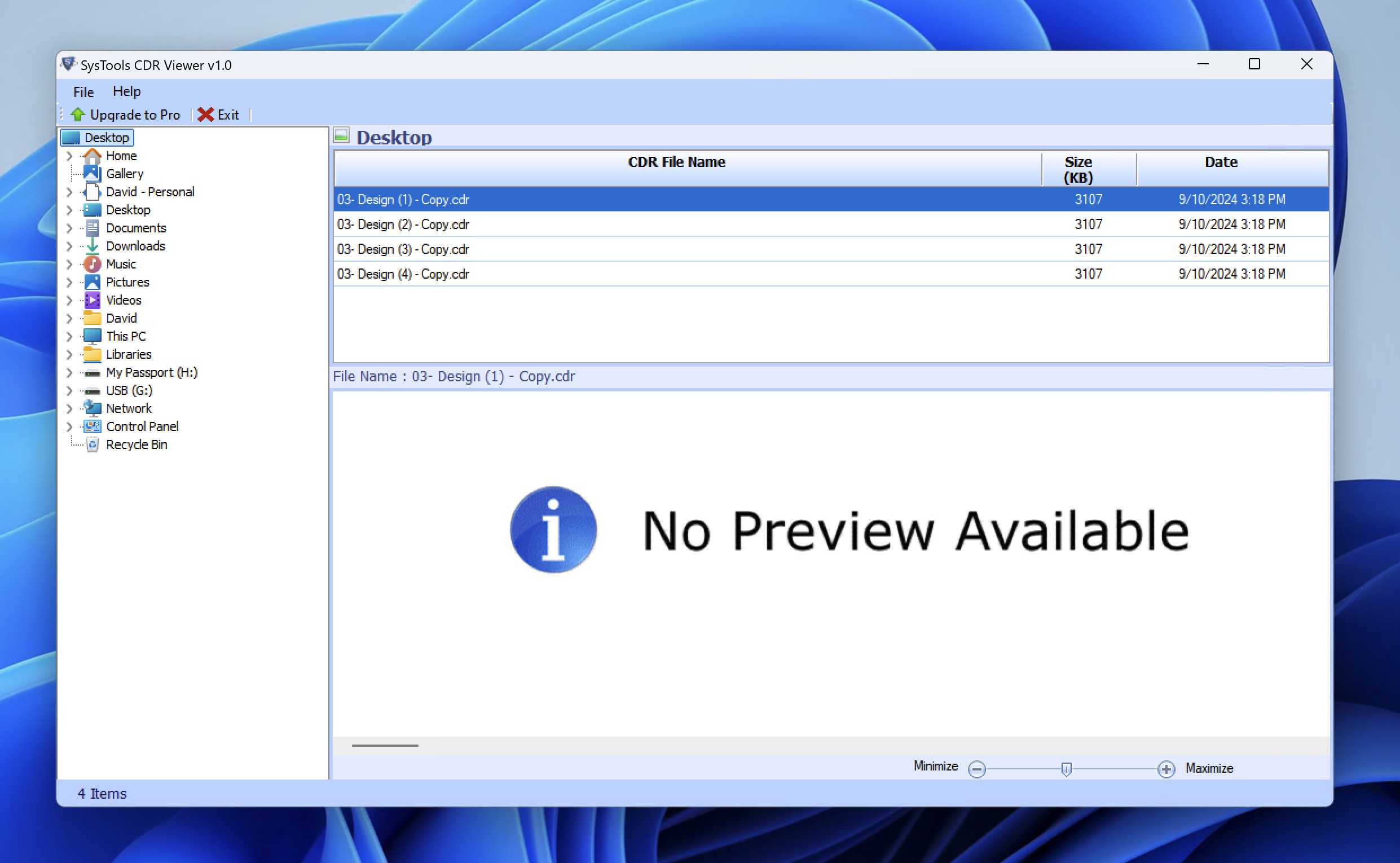The height and width of the screenshot is (863, 1400).
Task: Click the Music note icon
Action: pyautogui.click(x=92, y=265)
